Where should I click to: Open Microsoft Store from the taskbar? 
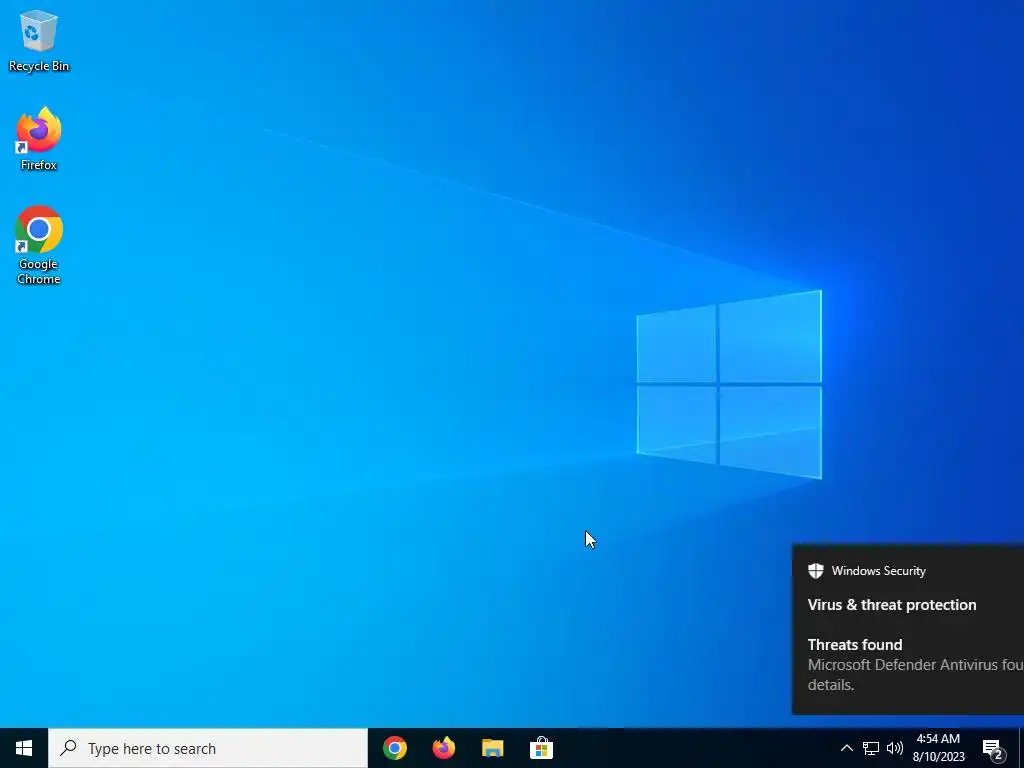click(541, 748)
